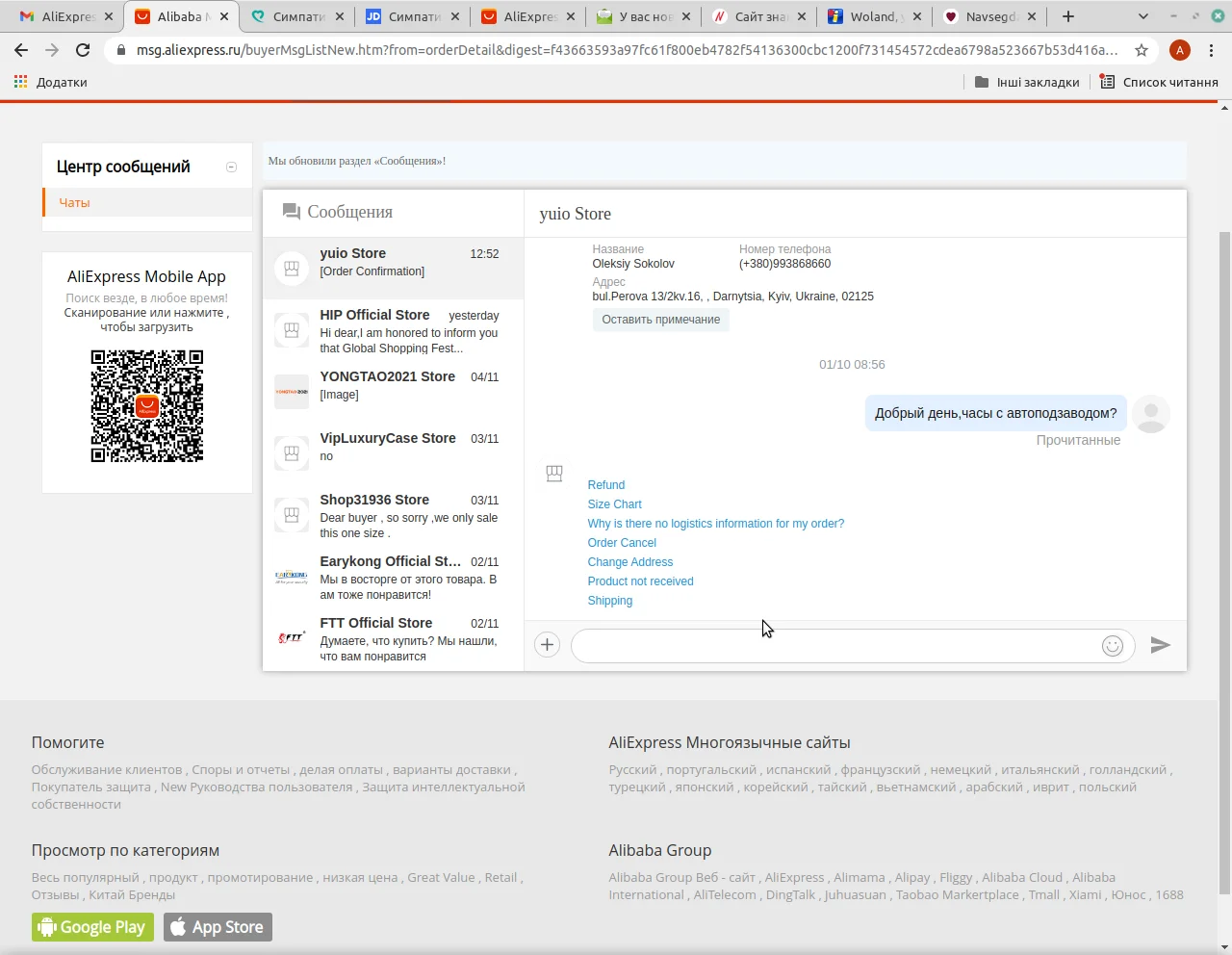Open the Shop31936 Store conversation
The height and width of the screenshot is (955, 1232).
(394, 515)
